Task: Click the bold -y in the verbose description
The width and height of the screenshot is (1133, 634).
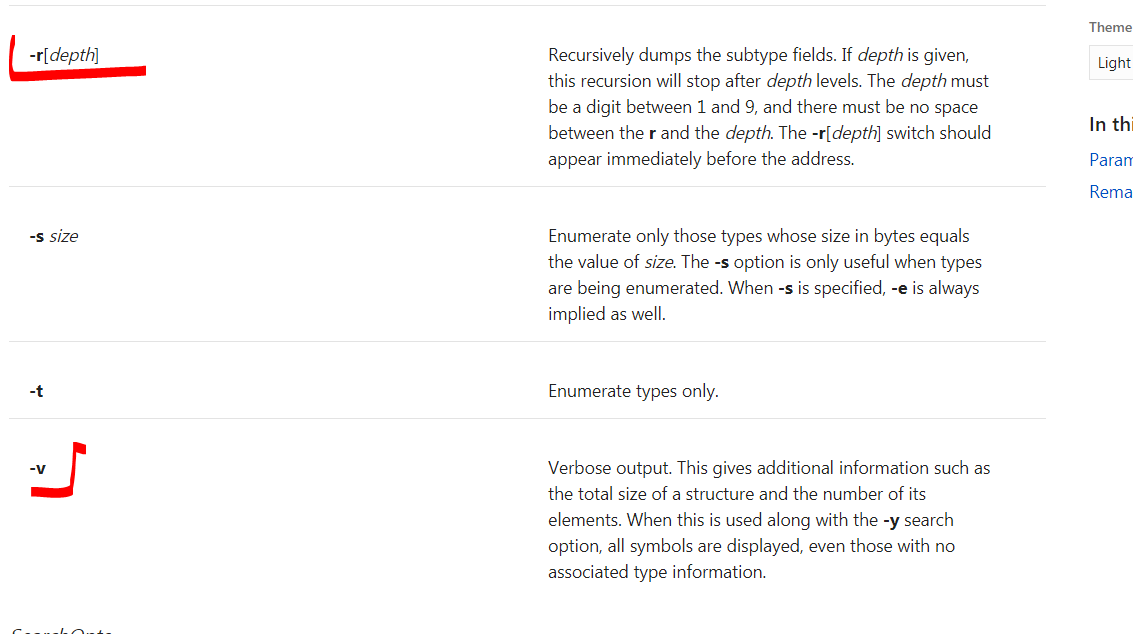Action: 892,520
